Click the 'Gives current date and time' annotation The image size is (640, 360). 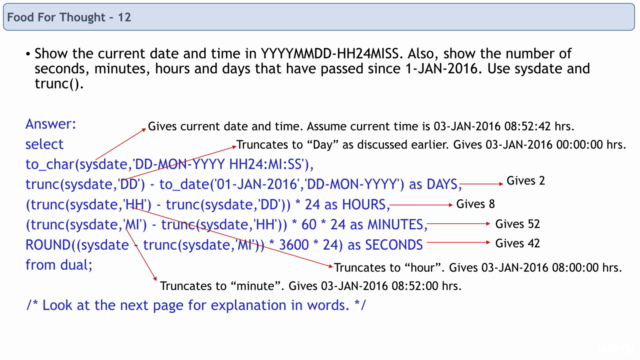click(361, 126)
